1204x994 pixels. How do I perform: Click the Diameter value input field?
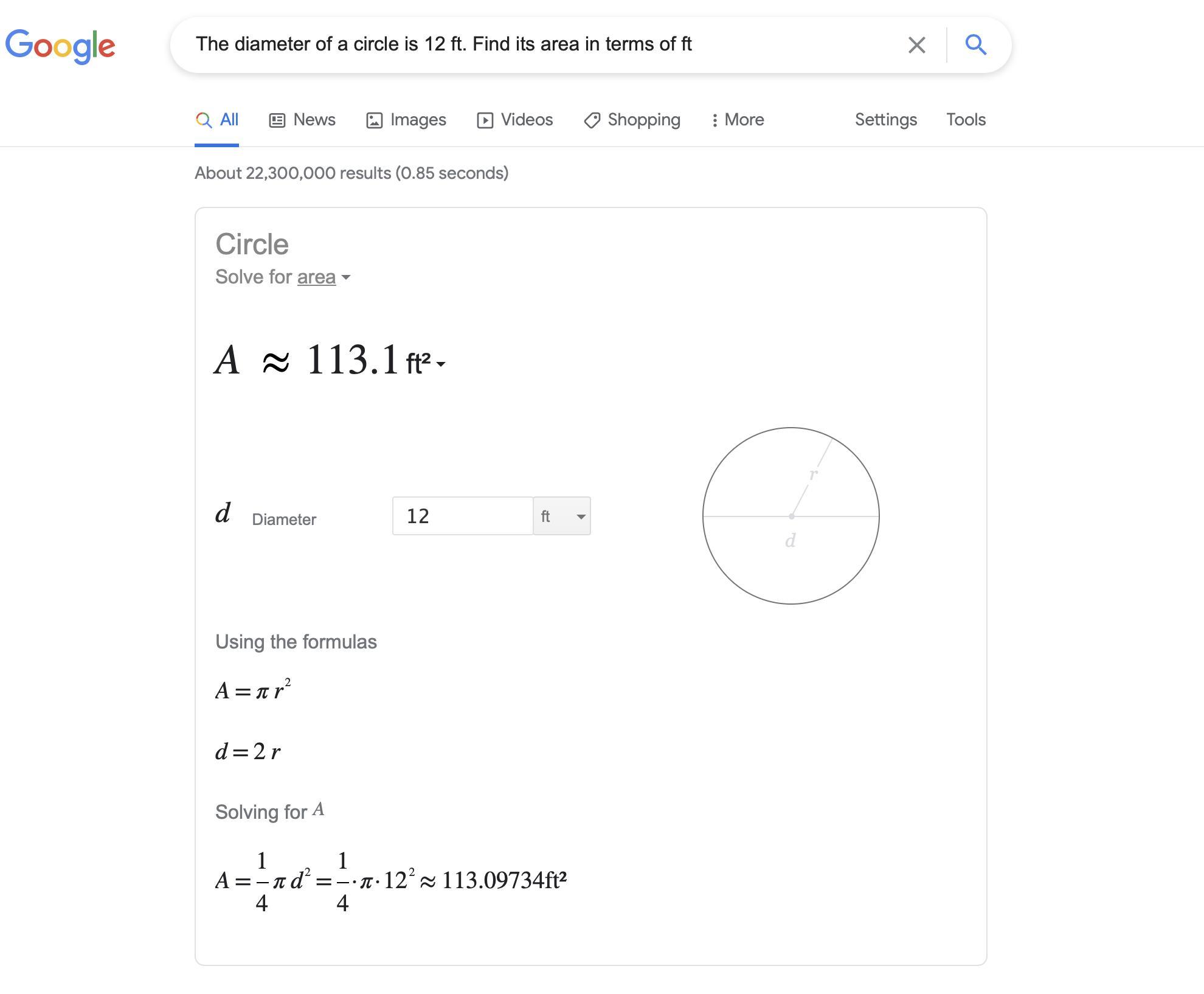[x=463, y=516]
